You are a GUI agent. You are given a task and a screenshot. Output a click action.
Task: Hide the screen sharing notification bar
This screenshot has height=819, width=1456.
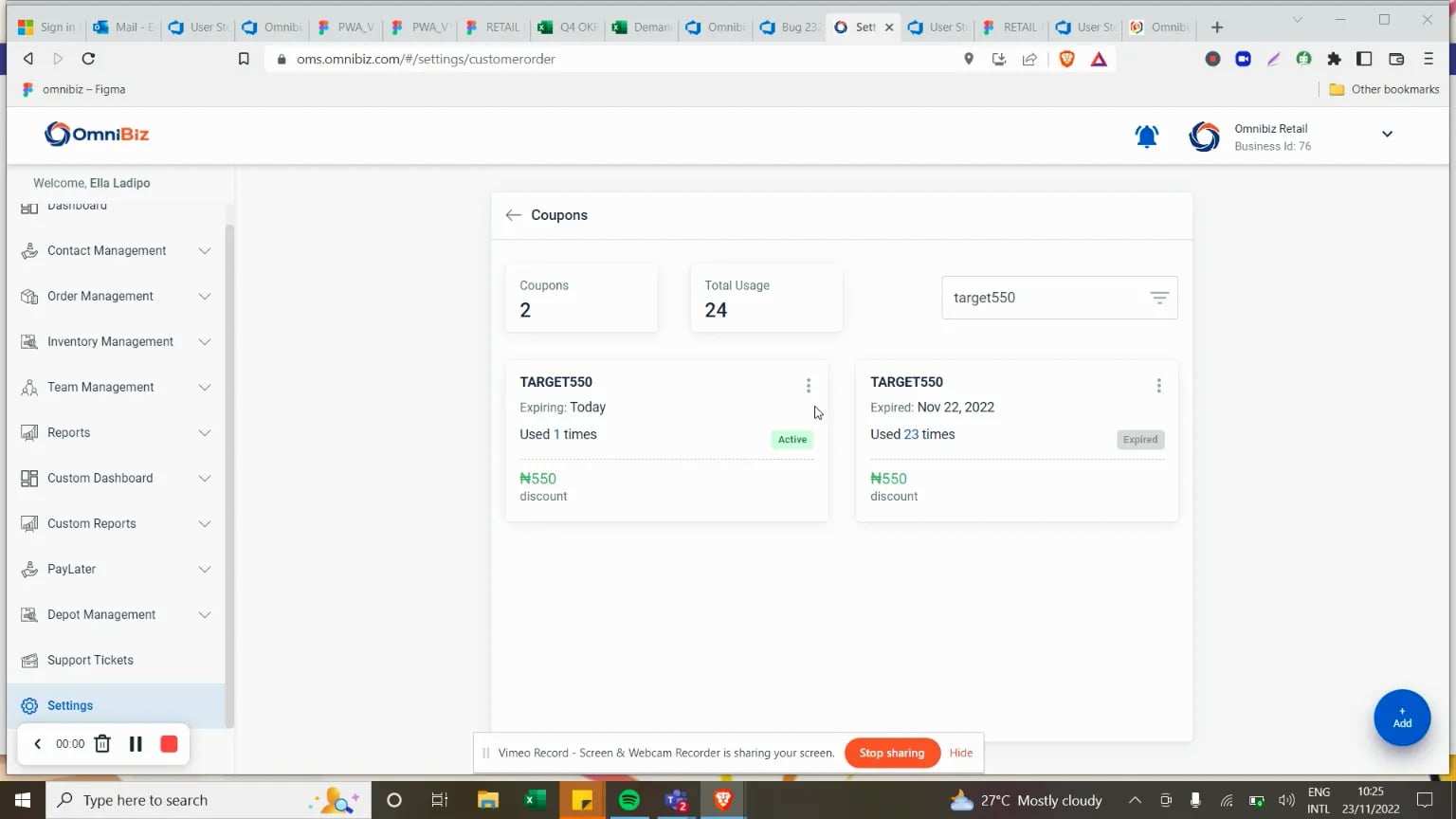tap(961, 753)
